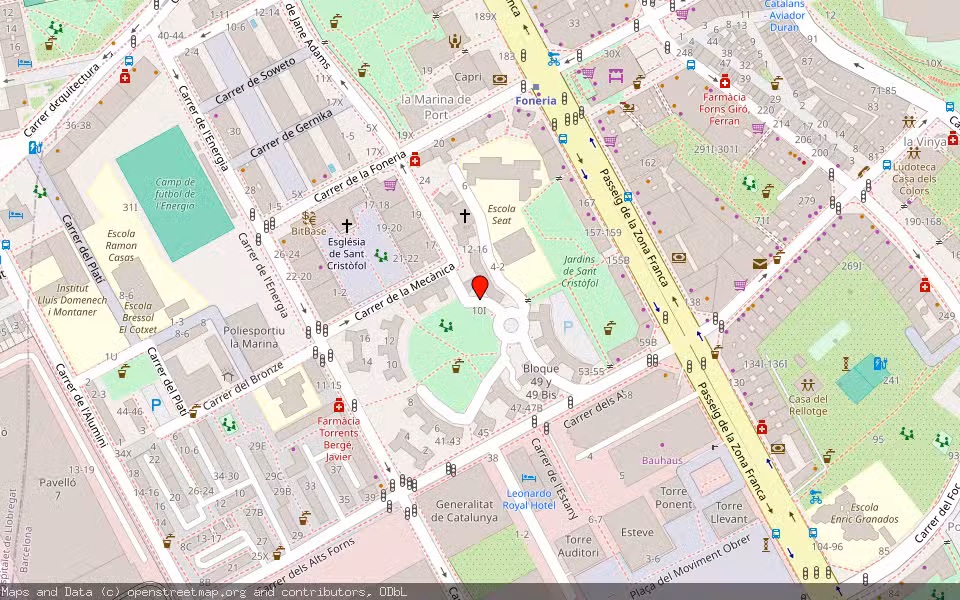The height and width of the screenshot is (600, 960).
Task: Select the Esteve building label
Action: pyautogui.click(x=637, y=532)
